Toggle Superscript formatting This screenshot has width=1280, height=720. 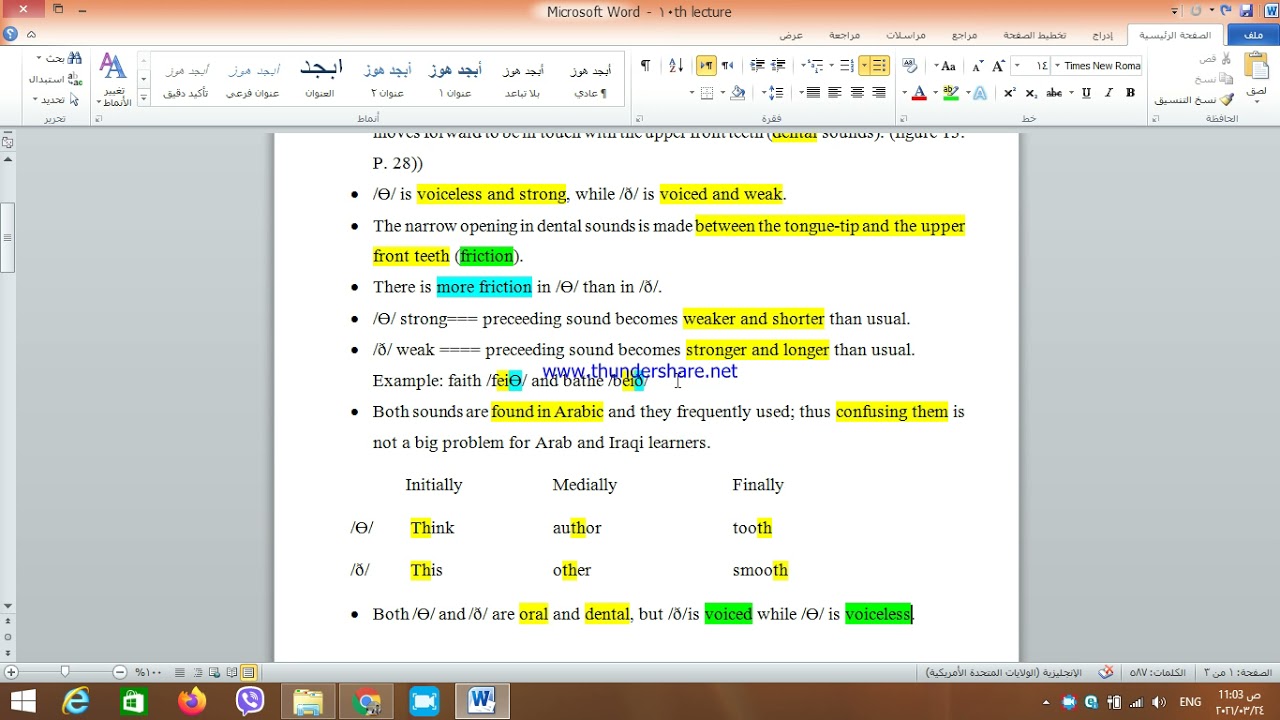point(1010,93)
